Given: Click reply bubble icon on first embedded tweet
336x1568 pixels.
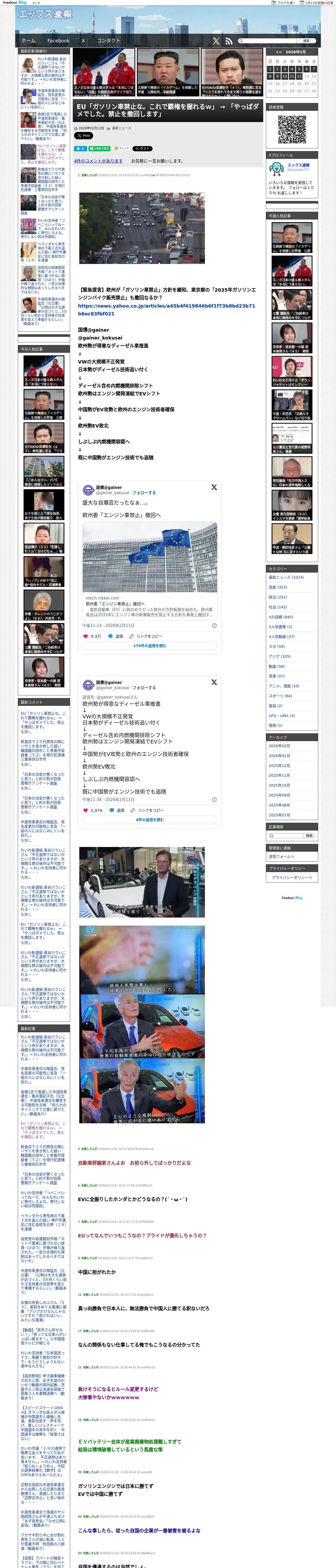Looking at the screenshot, I should [x=110, y=636].
